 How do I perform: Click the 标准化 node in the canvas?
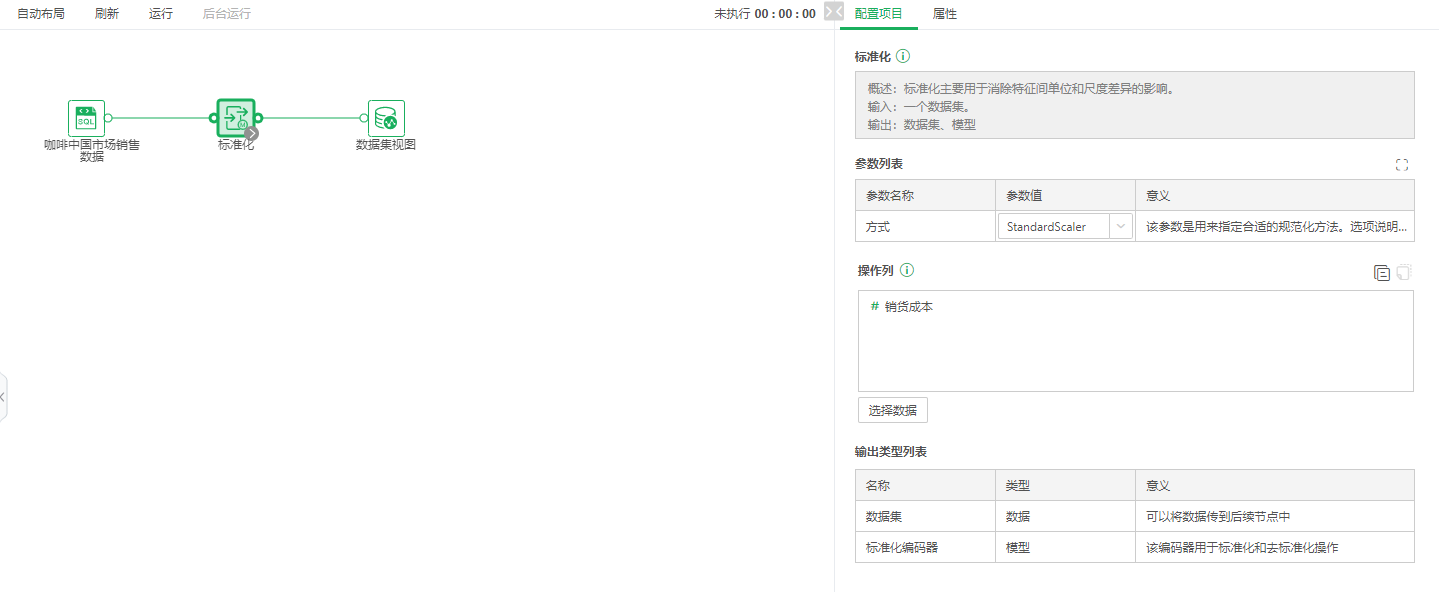(236, 117)
